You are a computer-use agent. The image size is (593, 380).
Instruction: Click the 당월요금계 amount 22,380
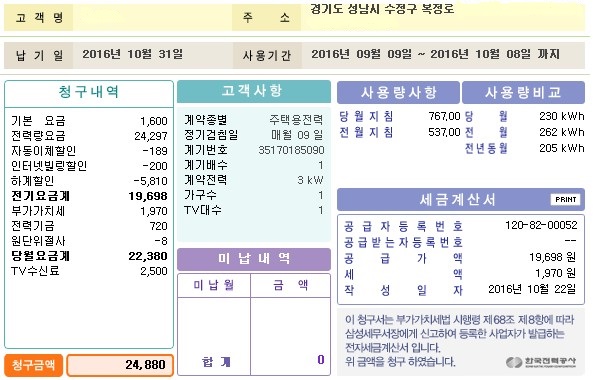point(148,256)
